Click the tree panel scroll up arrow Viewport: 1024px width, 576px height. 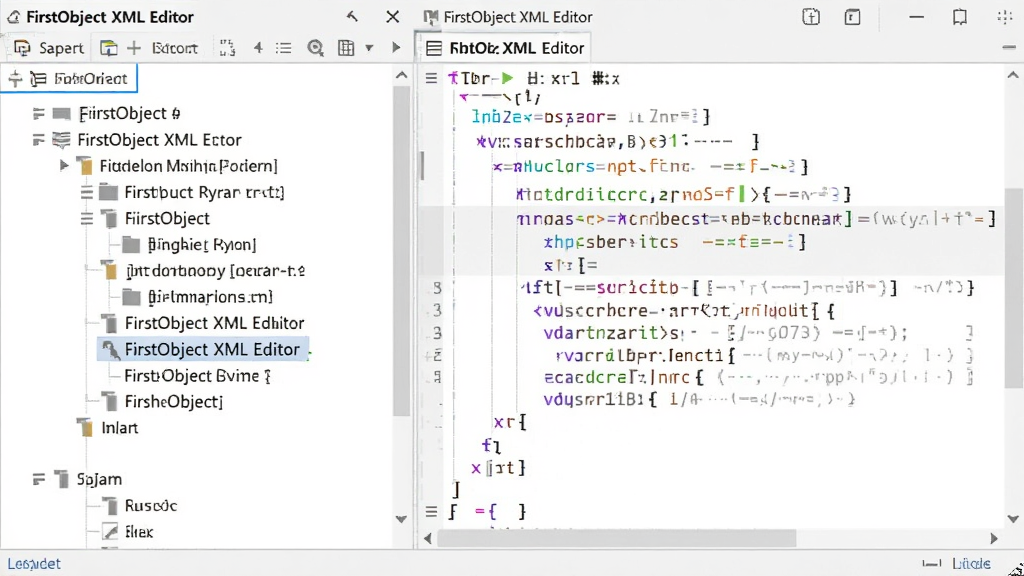pyautogui.click(x=402, y=76)
